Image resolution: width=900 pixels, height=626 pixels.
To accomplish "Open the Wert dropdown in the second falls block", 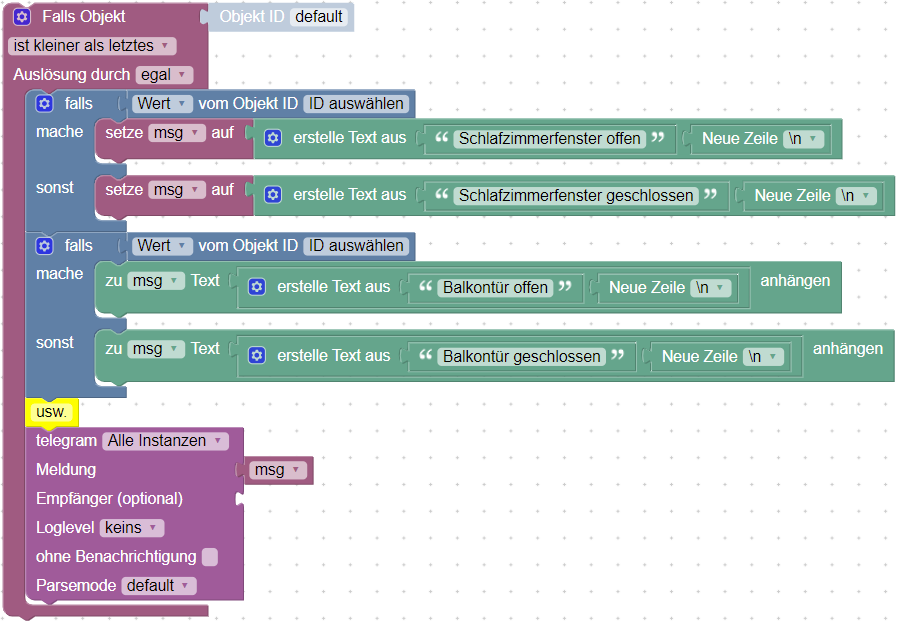I will (162, 246).
